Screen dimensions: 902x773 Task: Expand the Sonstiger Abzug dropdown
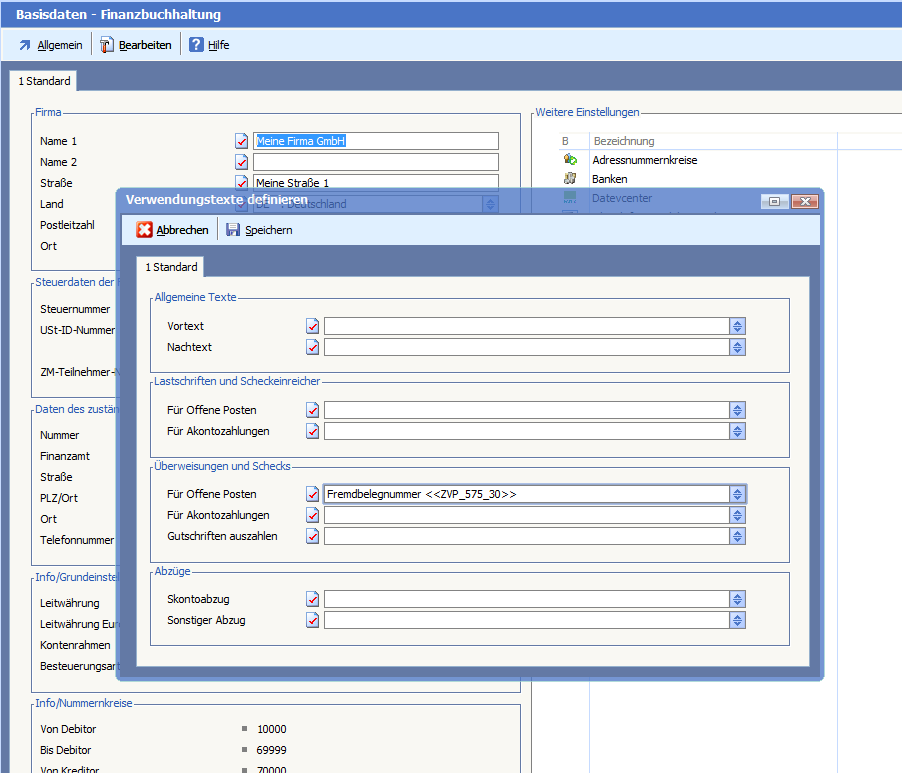pos(737,620)
